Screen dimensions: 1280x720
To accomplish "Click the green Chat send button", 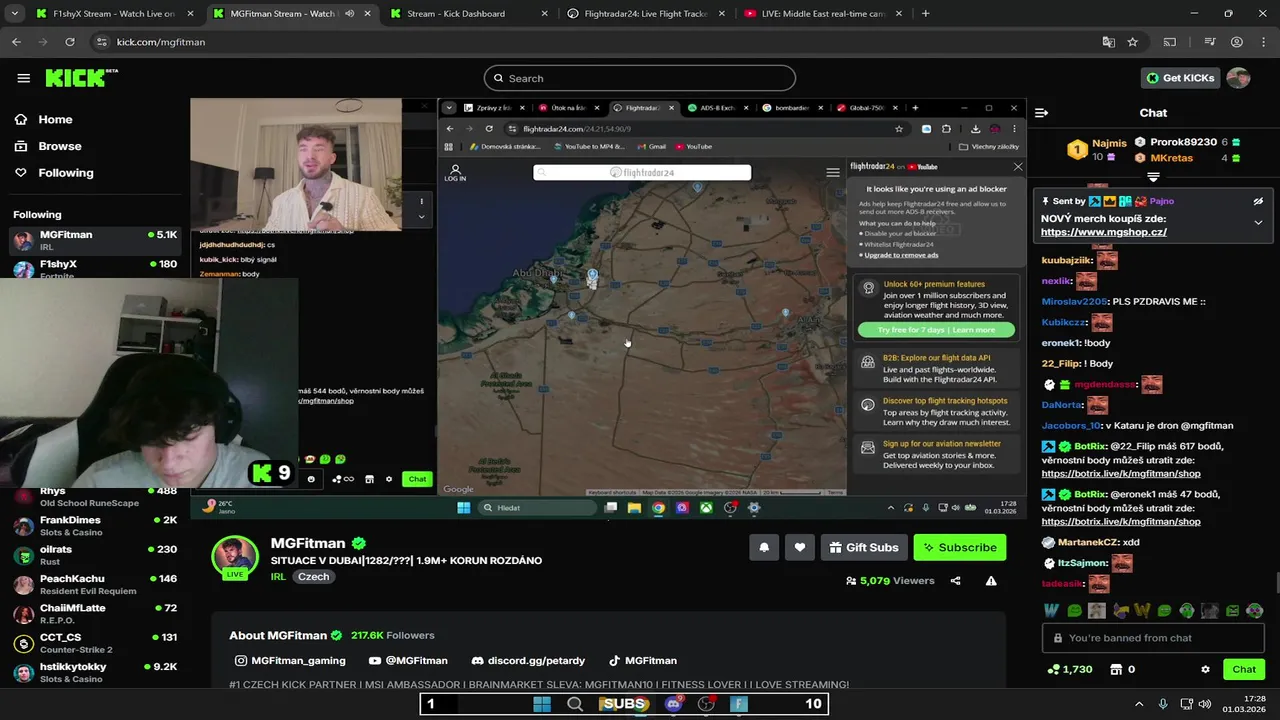I will coord(1243,669).
